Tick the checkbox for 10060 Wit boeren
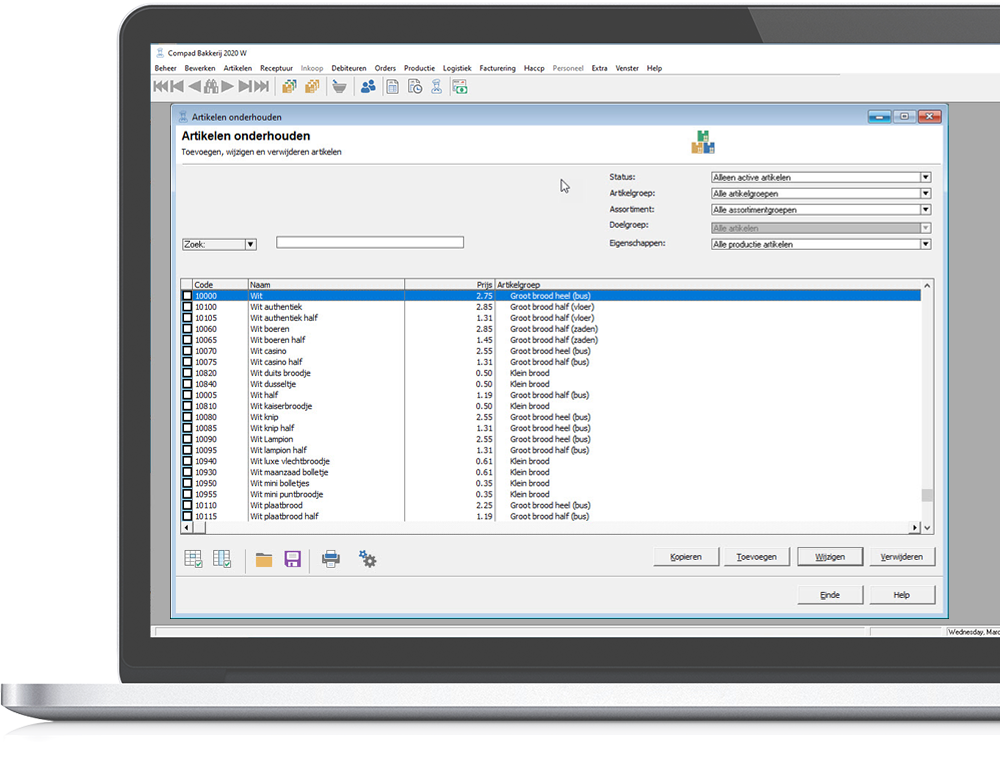Viewport: 1000px width, 773px height. coord(187,329)
